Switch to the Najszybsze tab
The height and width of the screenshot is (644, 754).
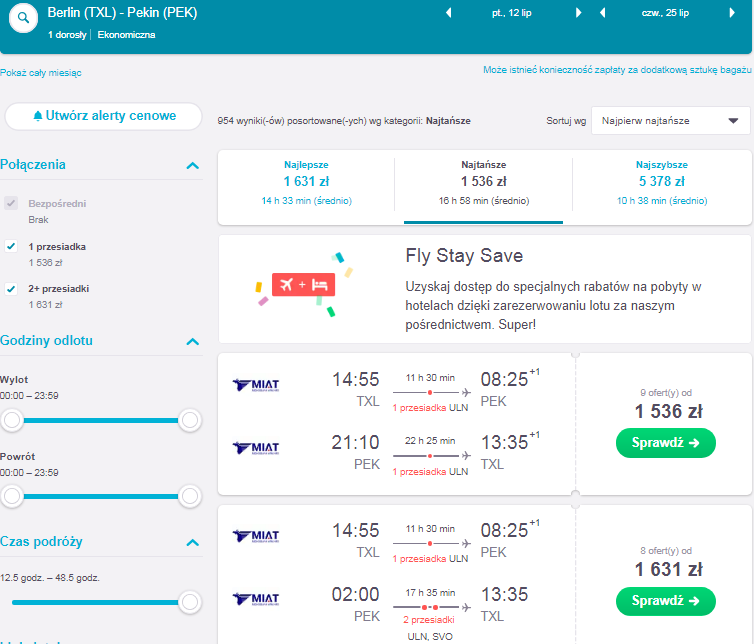pos(662,184)
